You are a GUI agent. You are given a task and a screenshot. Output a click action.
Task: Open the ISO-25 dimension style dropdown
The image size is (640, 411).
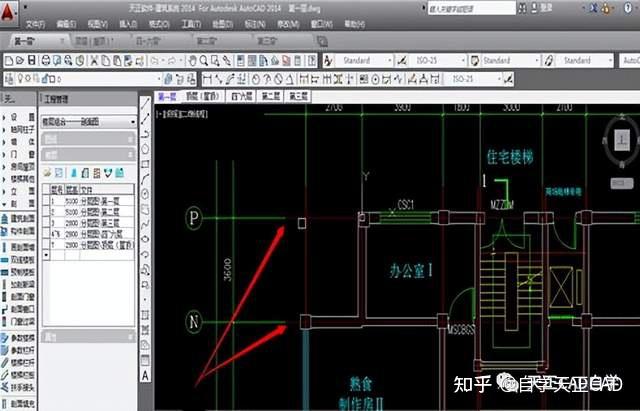coord(438,60)
